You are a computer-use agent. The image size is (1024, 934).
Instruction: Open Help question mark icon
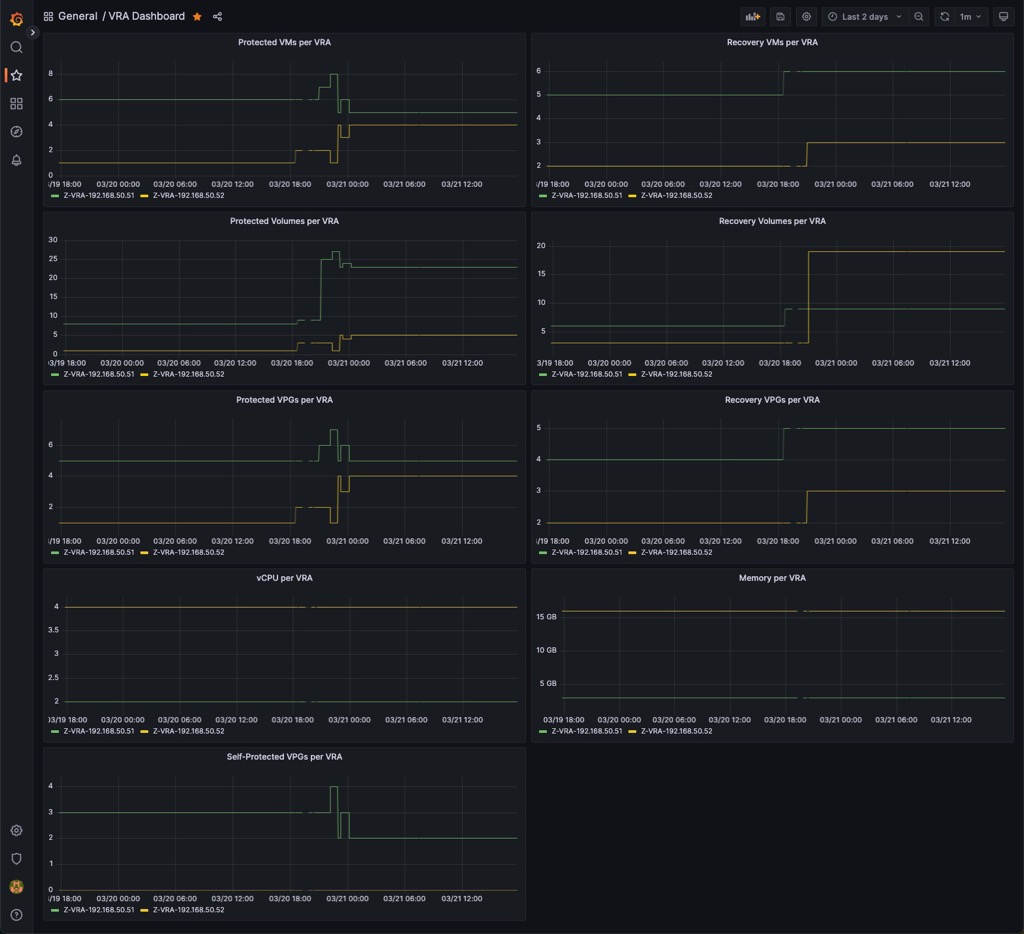(x=16, y=914)
